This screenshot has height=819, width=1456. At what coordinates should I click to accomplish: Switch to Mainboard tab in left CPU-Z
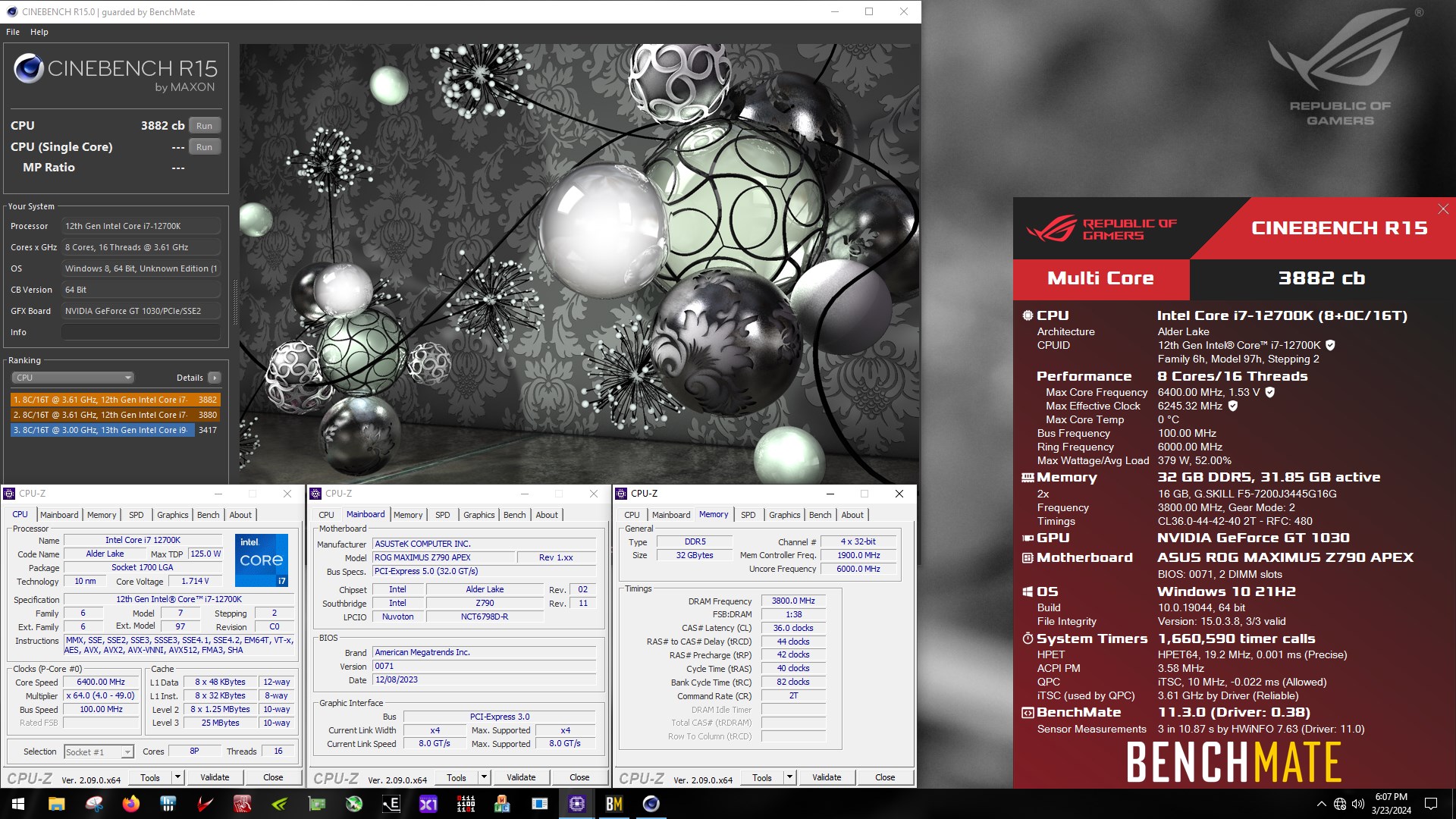pos(59,515)
